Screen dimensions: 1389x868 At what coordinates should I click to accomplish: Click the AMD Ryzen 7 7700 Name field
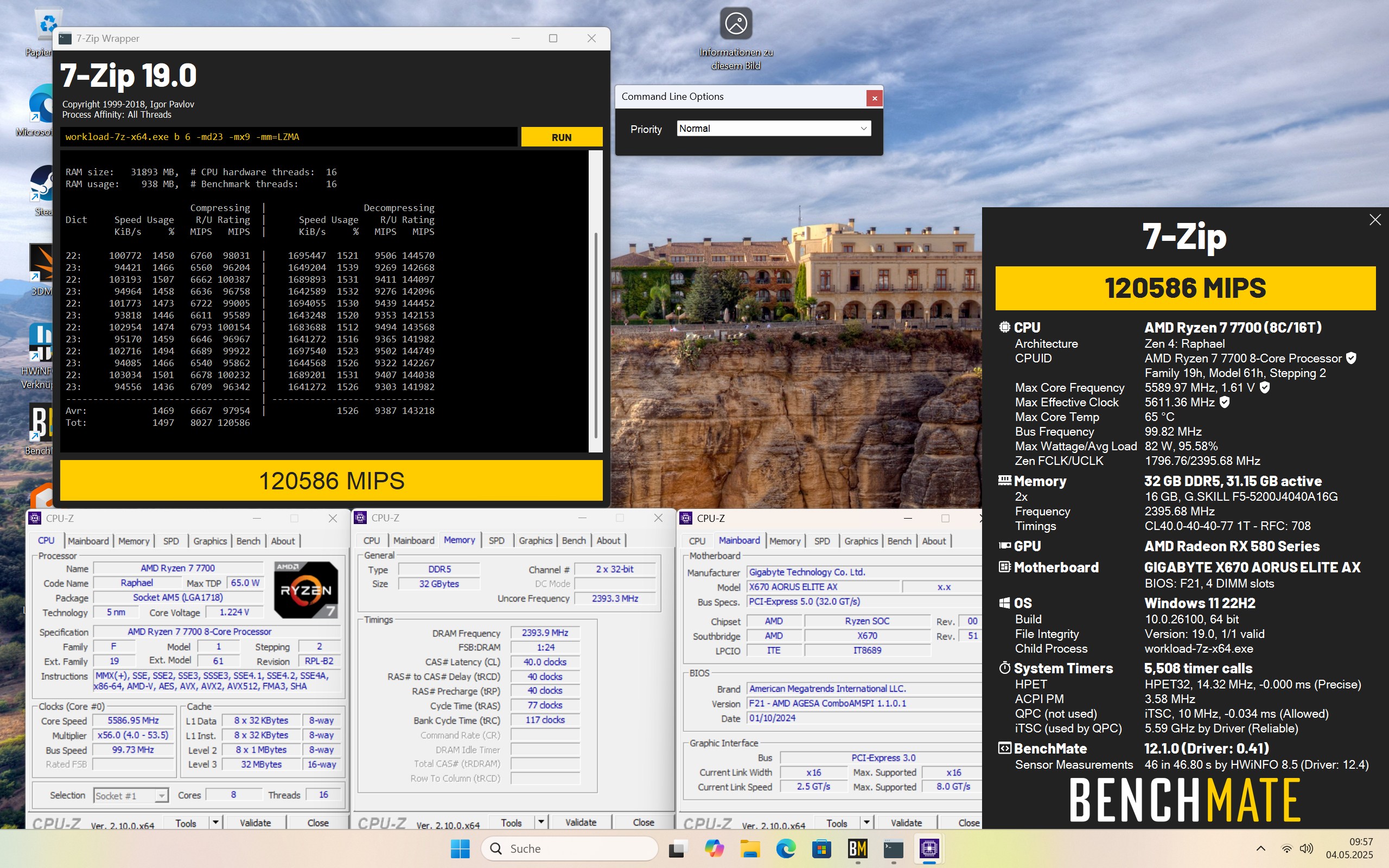click(178, 568)
